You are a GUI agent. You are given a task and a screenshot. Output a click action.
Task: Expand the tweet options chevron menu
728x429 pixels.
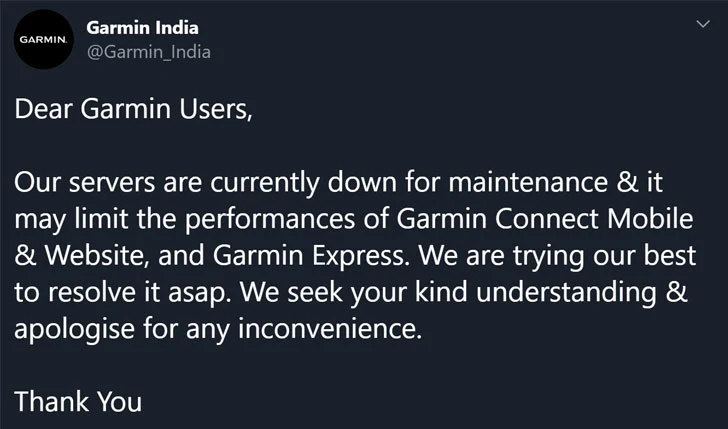[703, 24]
